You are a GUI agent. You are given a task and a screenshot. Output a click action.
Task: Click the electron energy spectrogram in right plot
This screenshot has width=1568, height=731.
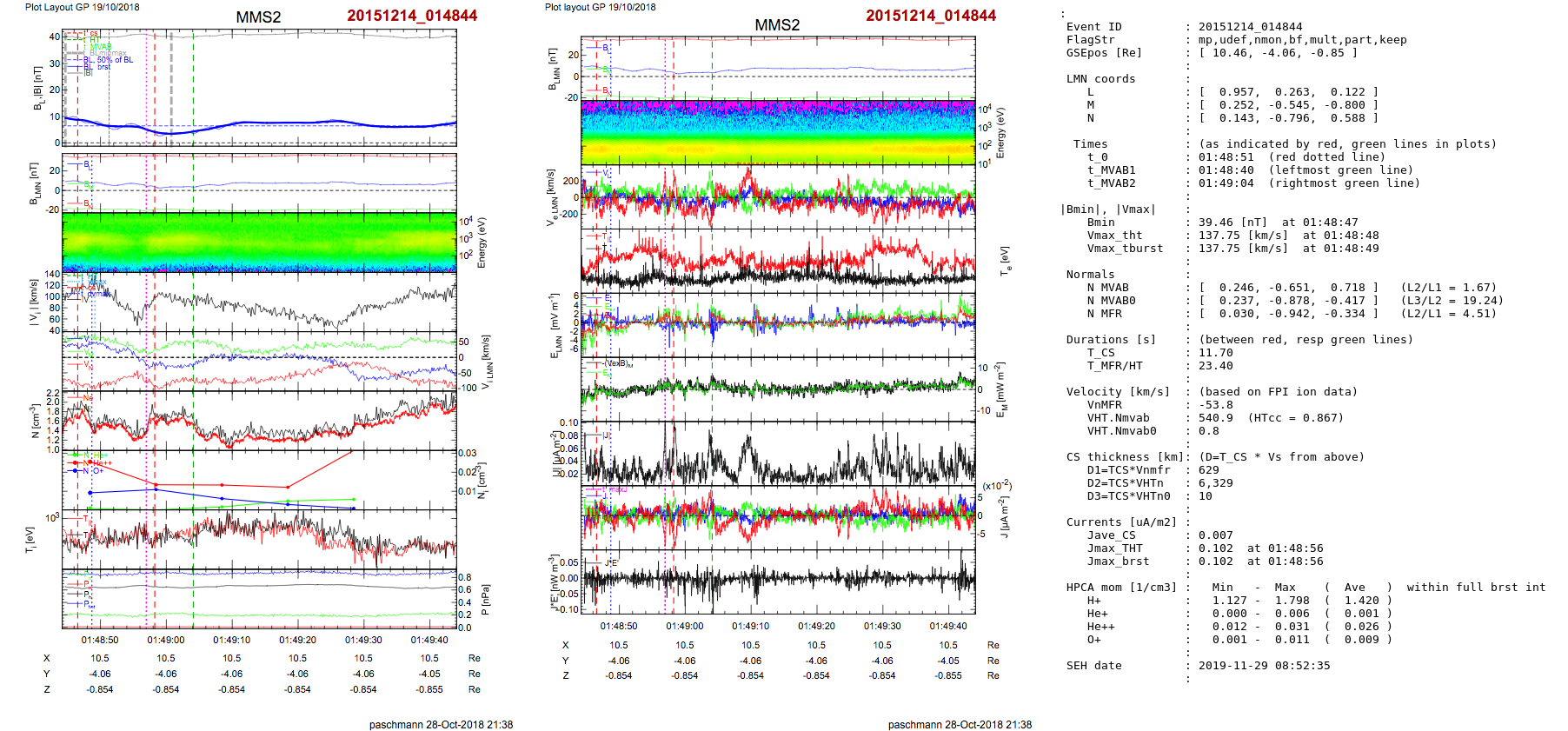pyautogui.click(x=778, y=132)
